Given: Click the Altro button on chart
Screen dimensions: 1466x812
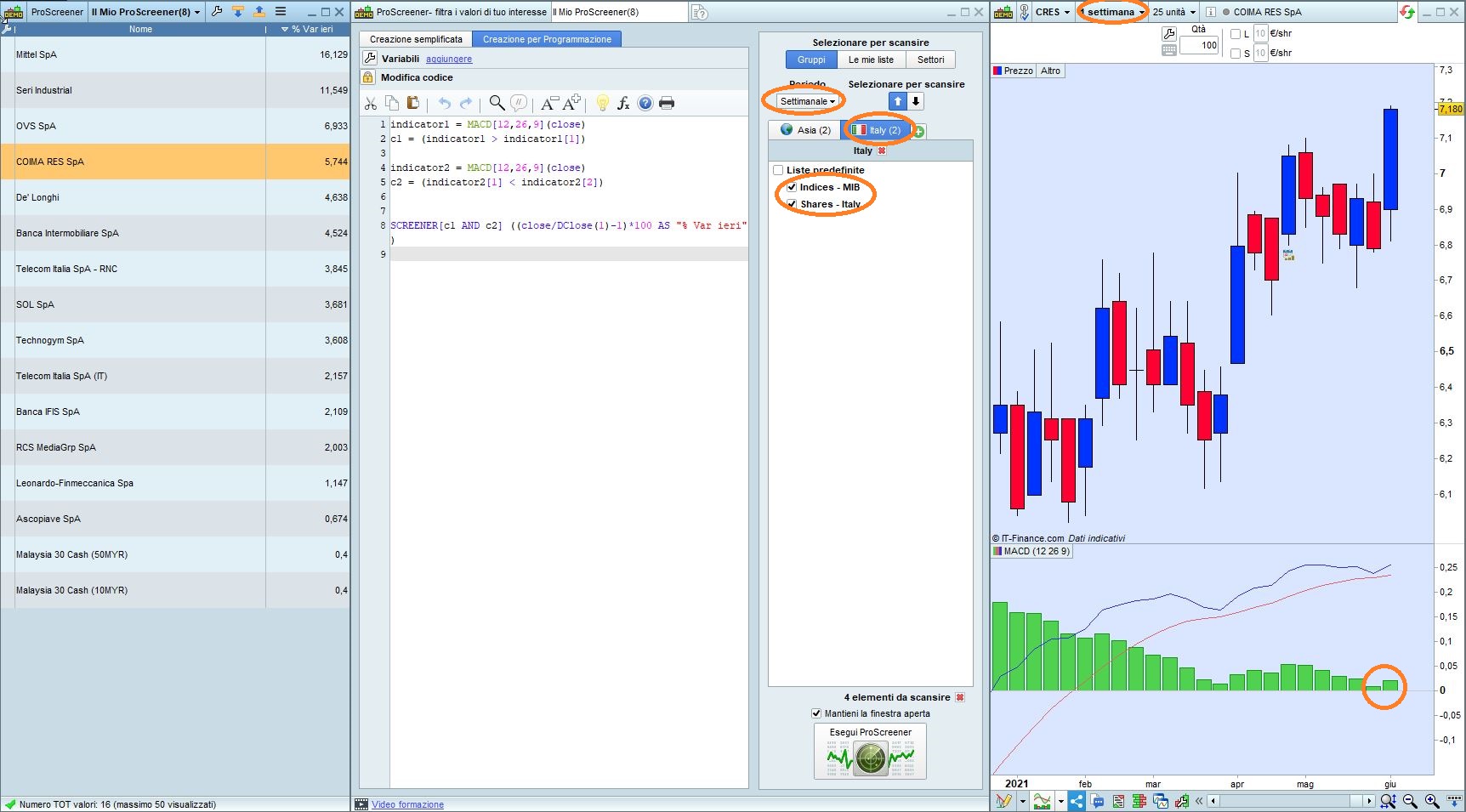Looking at the screenshot, I should 1050,71.
